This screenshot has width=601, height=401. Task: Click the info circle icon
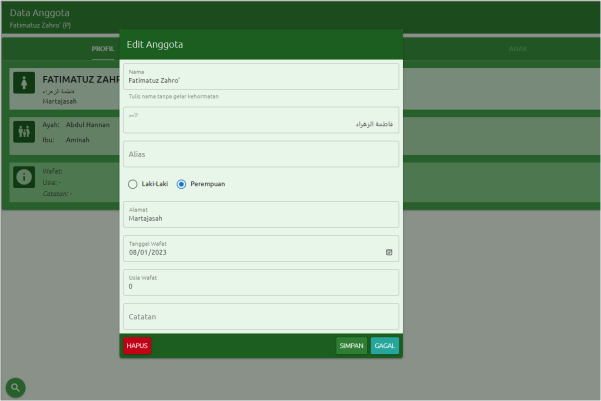[25, 178]
